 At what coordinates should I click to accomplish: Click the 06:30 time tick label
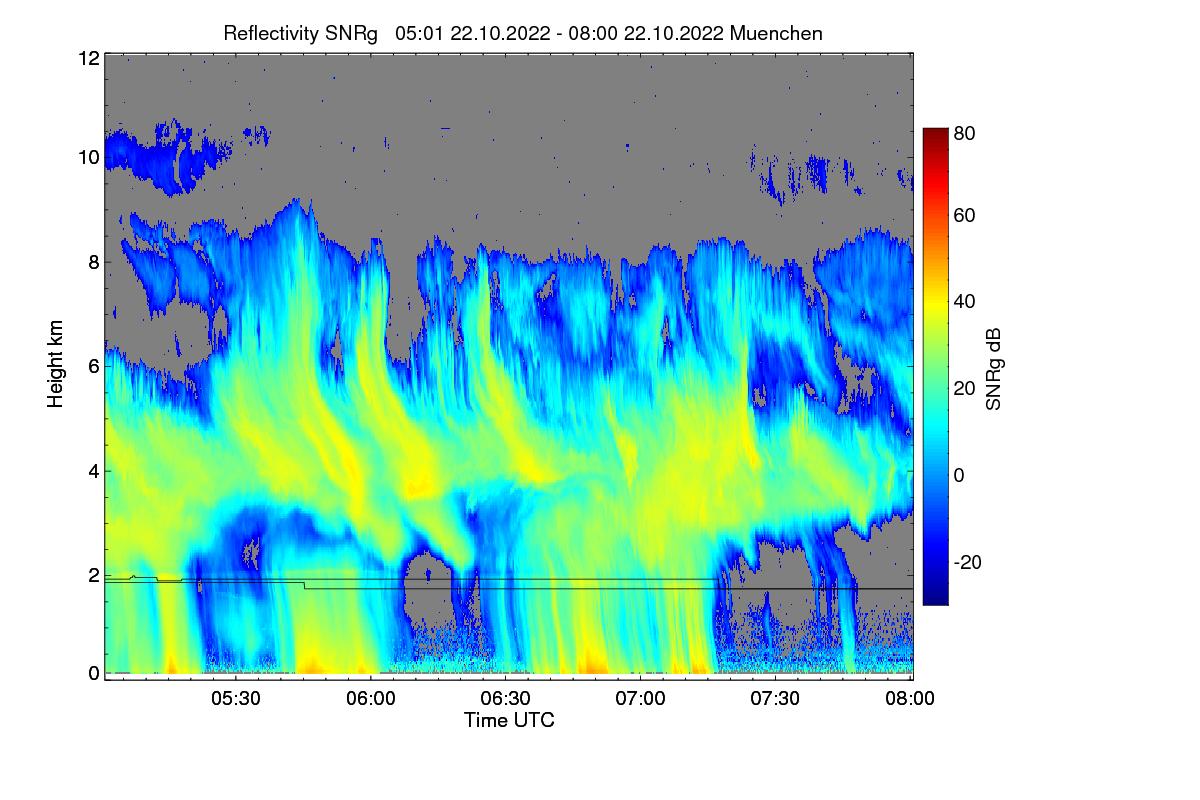coord(506,699)
